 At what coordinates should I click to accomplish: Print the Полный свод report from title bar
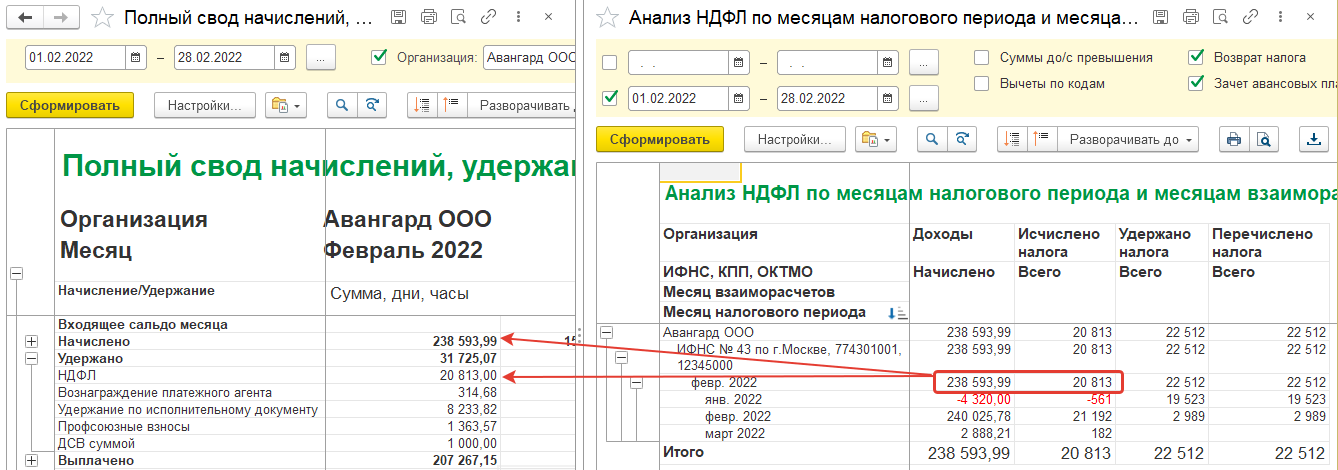pos(428,18)
